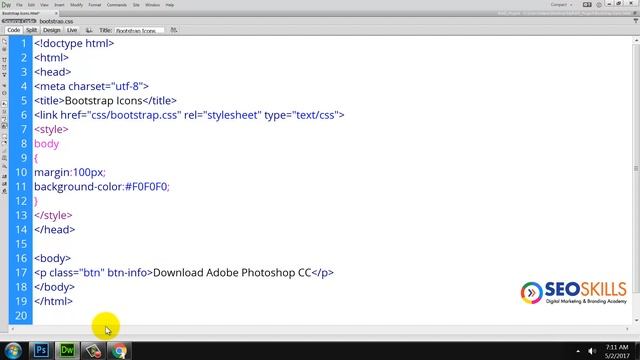640x360 pixels.
Task: Open the Edit menu
Action: click(31, 5)
